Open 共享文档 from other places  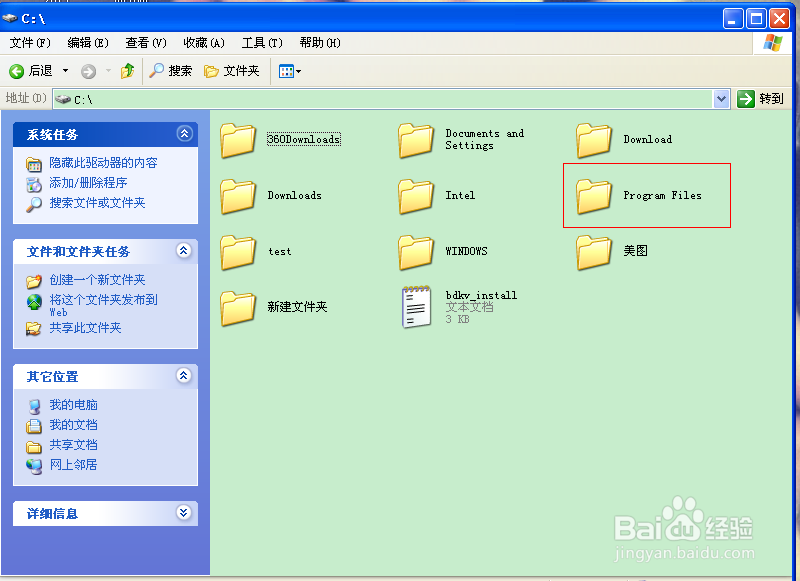73,445
